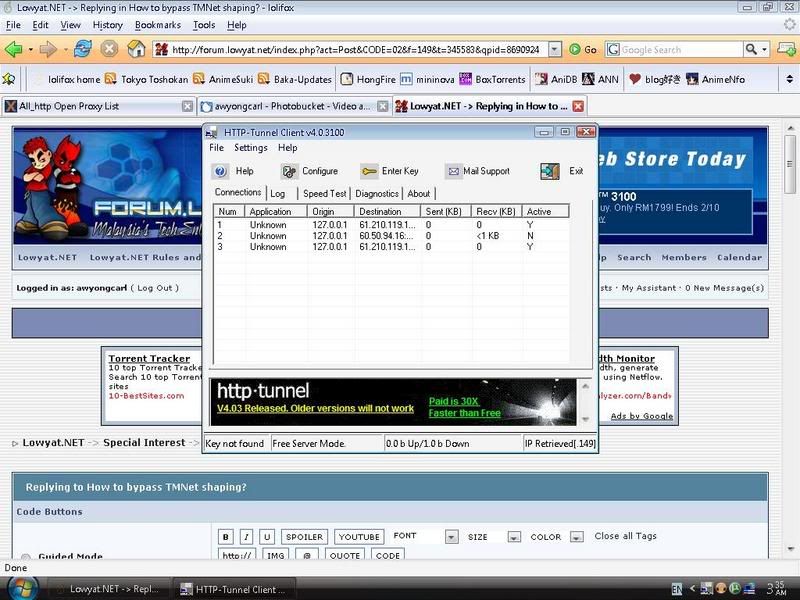Open the AnimeNfo bookmark

715,79
